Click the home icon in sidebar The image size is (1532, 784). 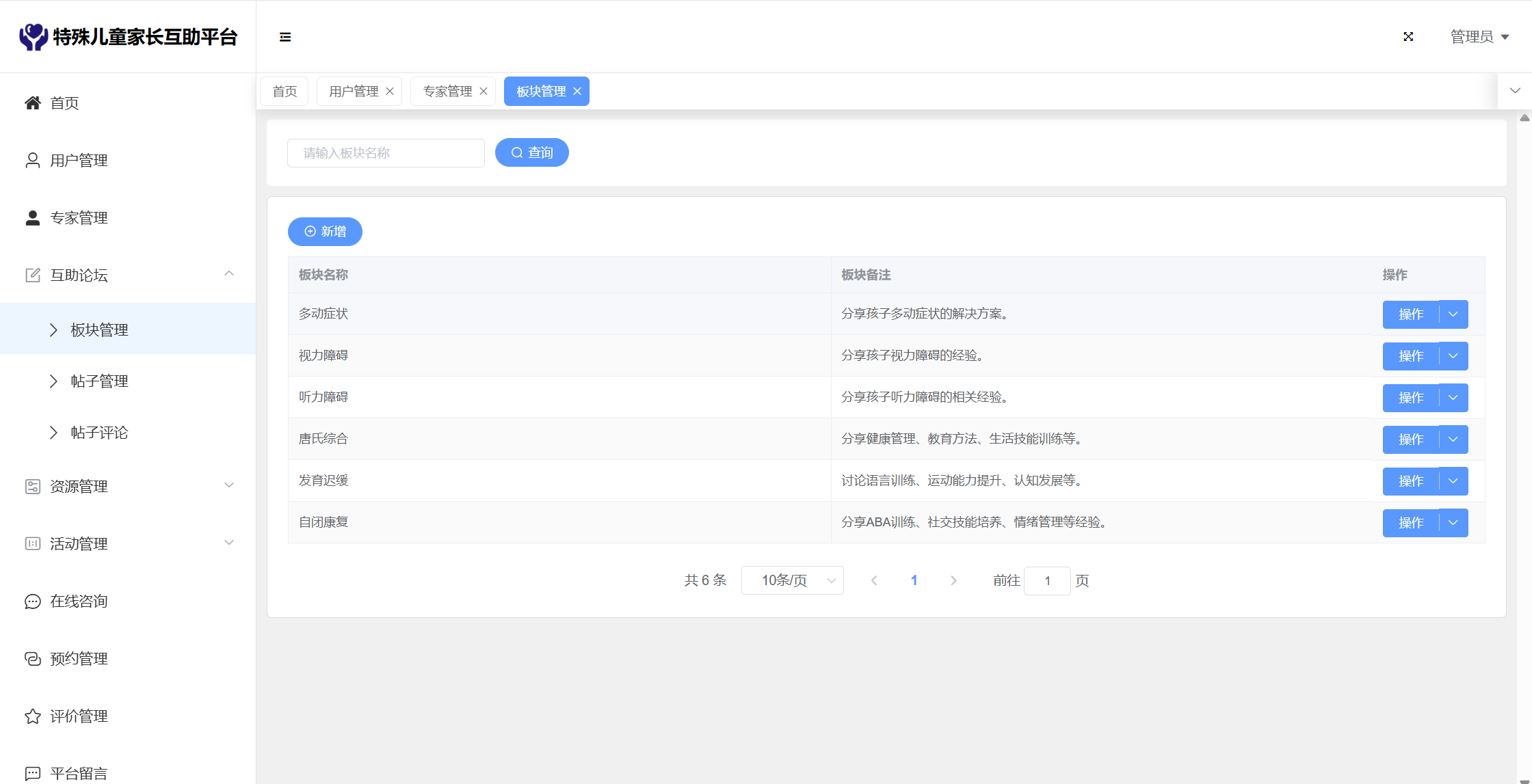point(32,103)
